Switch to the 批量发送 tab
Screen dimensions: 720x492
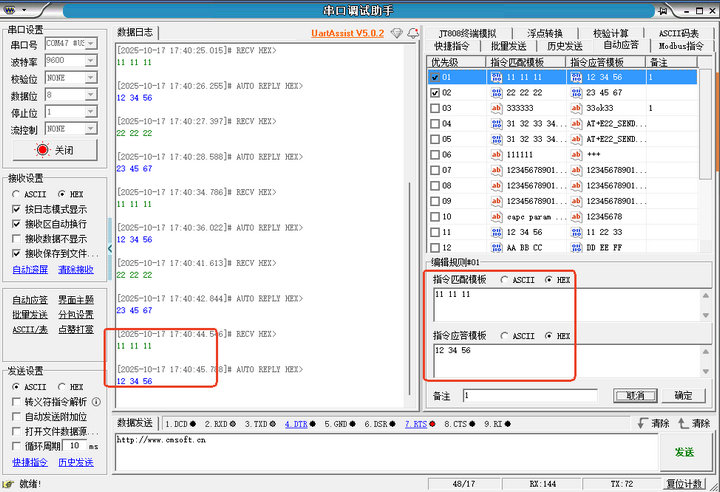(508, 46)
